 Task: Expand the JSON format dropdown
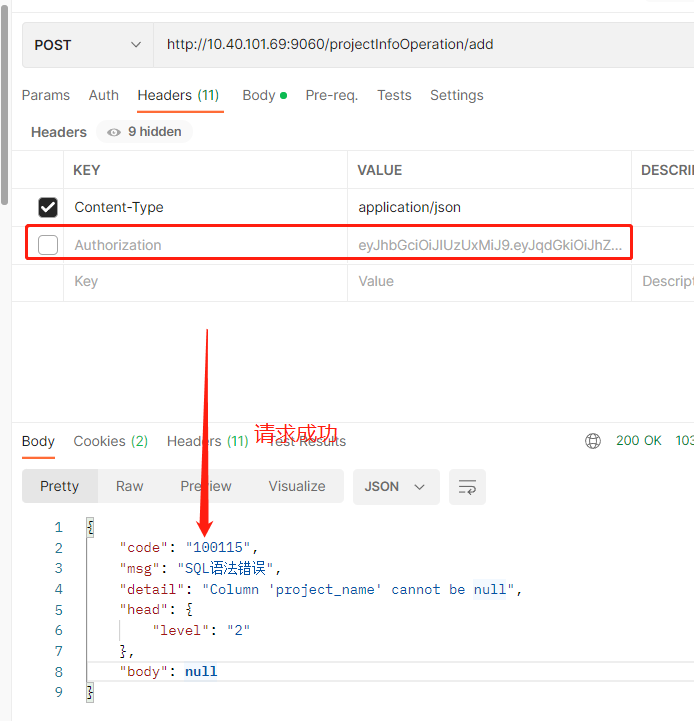(395, 486)
